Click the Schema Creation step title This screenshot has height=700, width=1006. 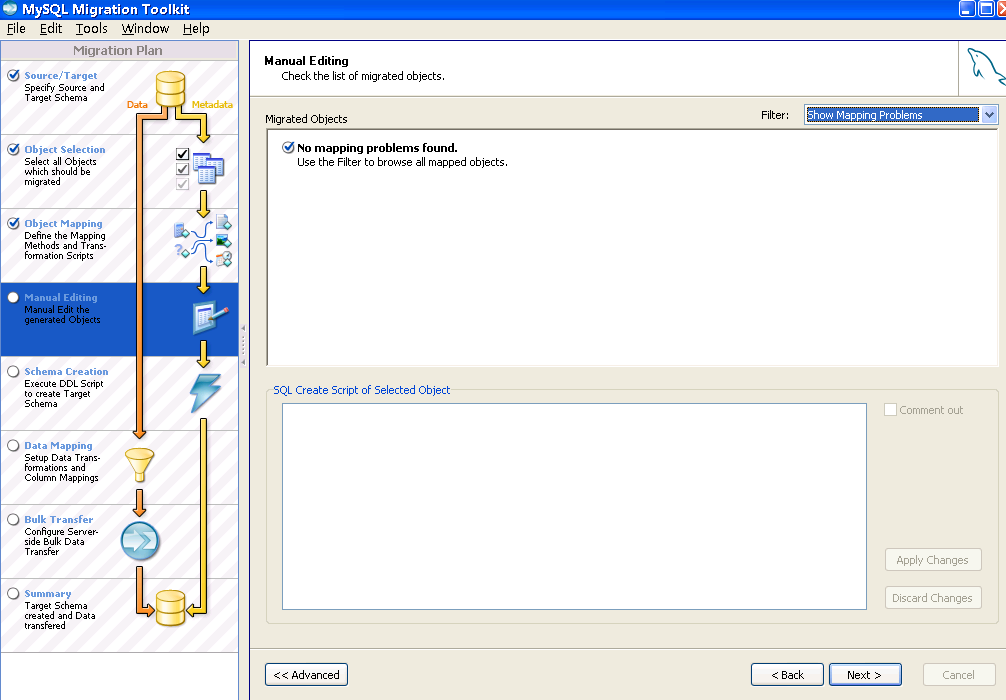click(x=66, y=371)
